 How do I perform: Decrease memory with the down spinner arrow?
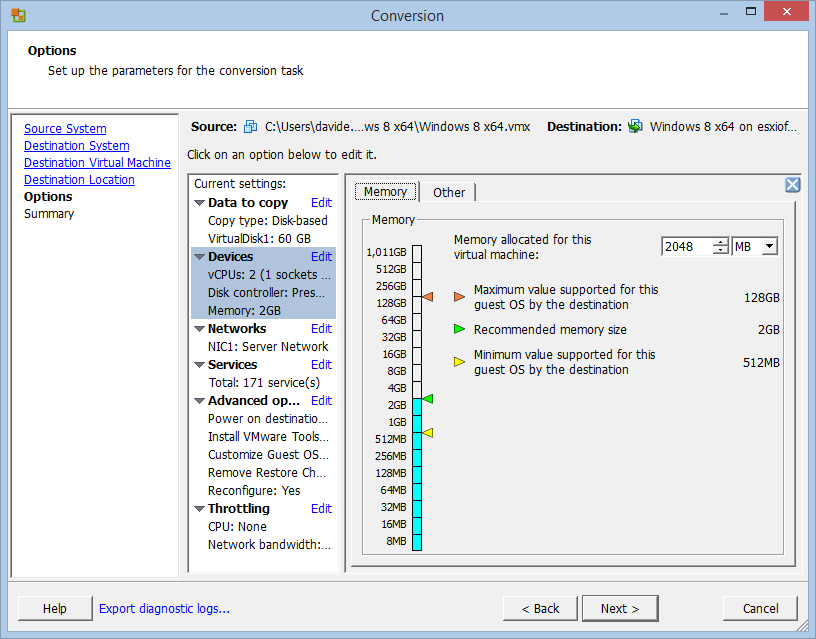pos(721,250)
